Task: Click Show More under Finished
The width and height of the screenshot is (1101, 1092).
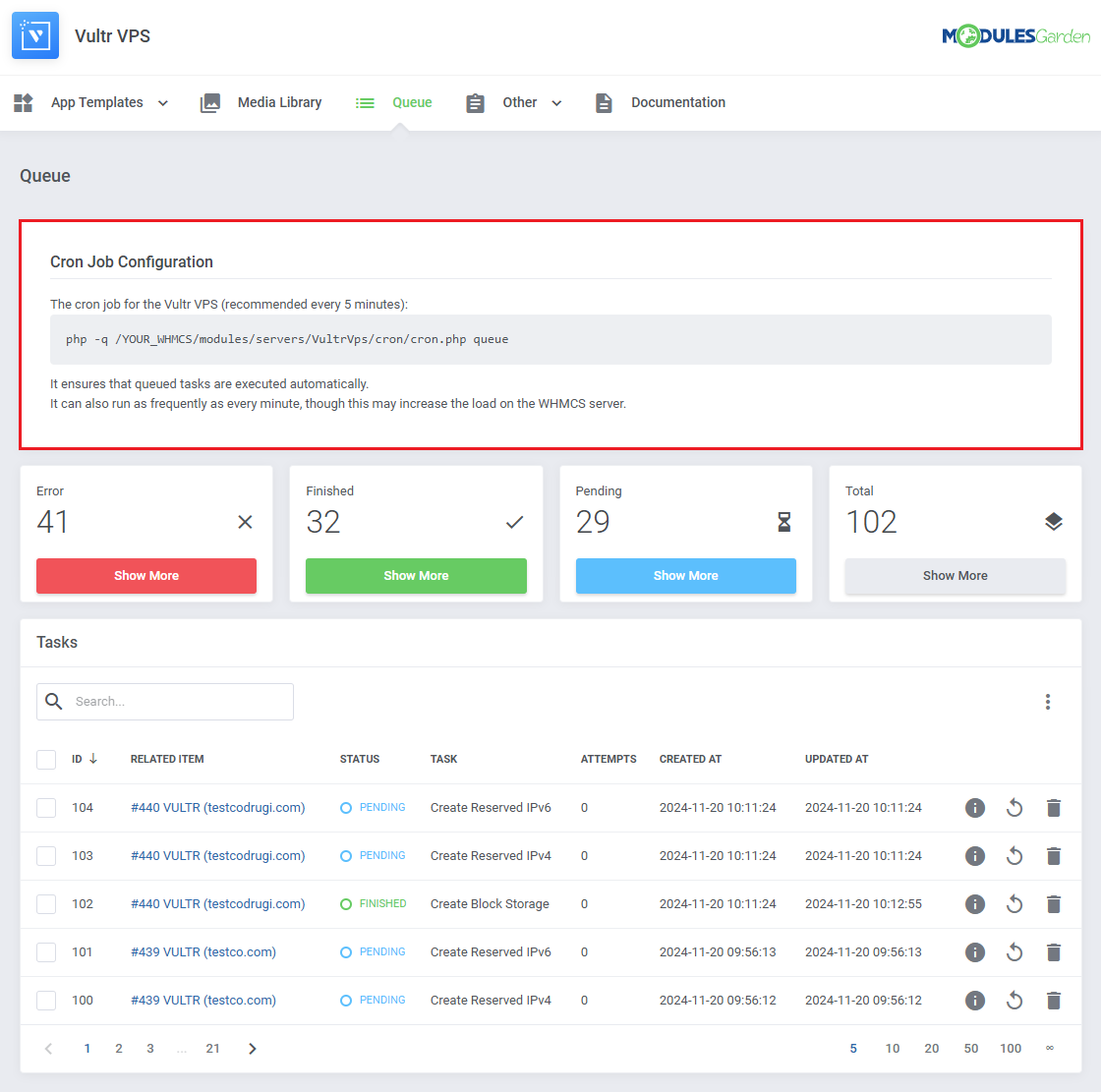Action: click(x=416, y=576)
